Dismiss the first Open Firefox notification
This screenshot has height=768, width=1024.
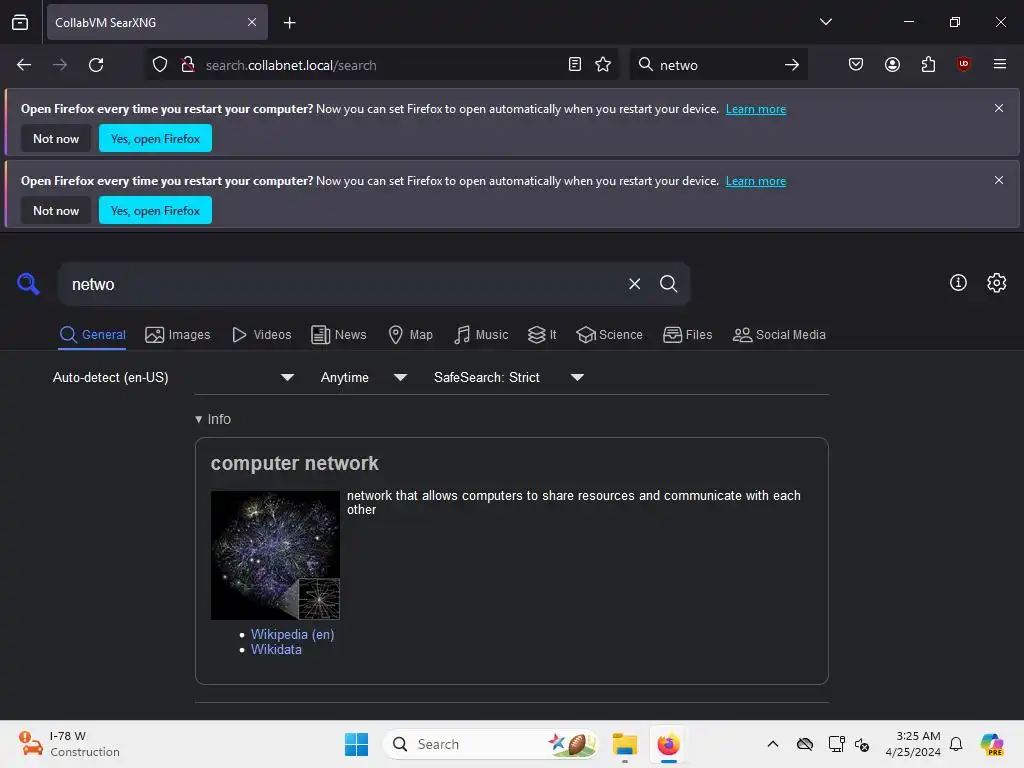click(x=999, y=108)
